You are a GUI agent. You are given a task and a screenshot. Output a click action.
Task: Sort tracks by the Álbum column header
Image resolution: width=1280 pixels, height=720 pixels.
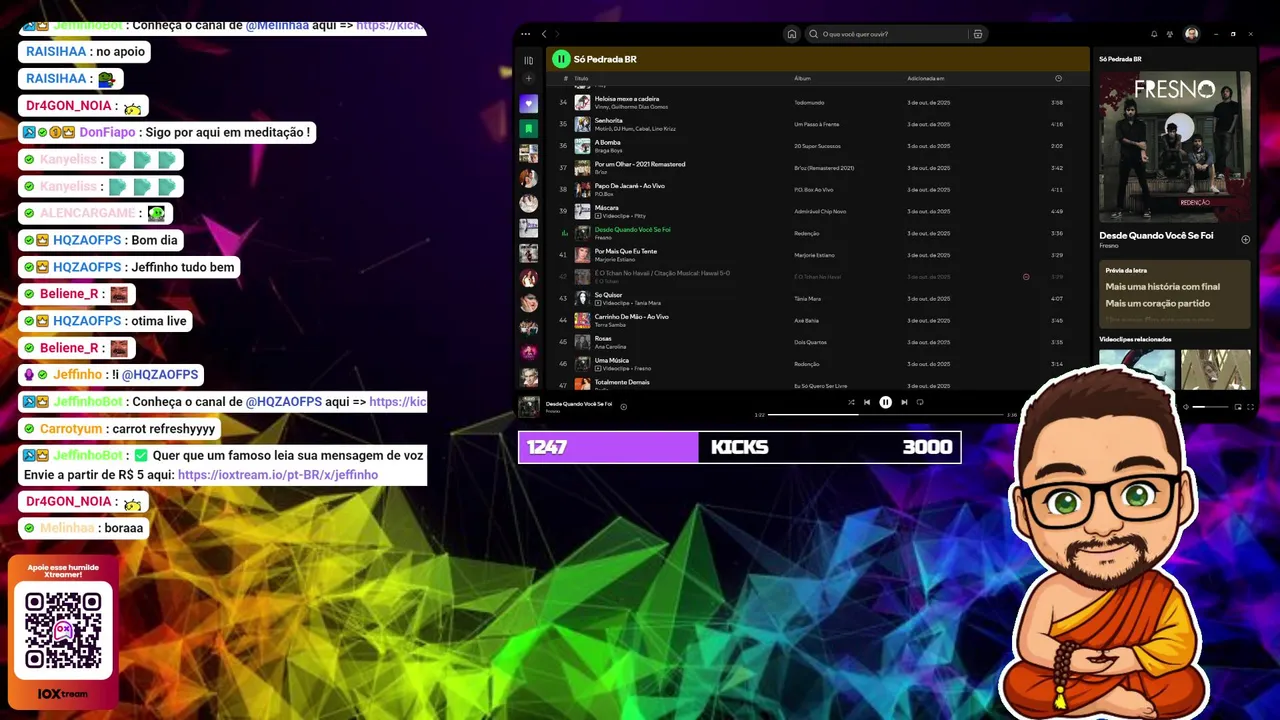[x=802, y=78]
